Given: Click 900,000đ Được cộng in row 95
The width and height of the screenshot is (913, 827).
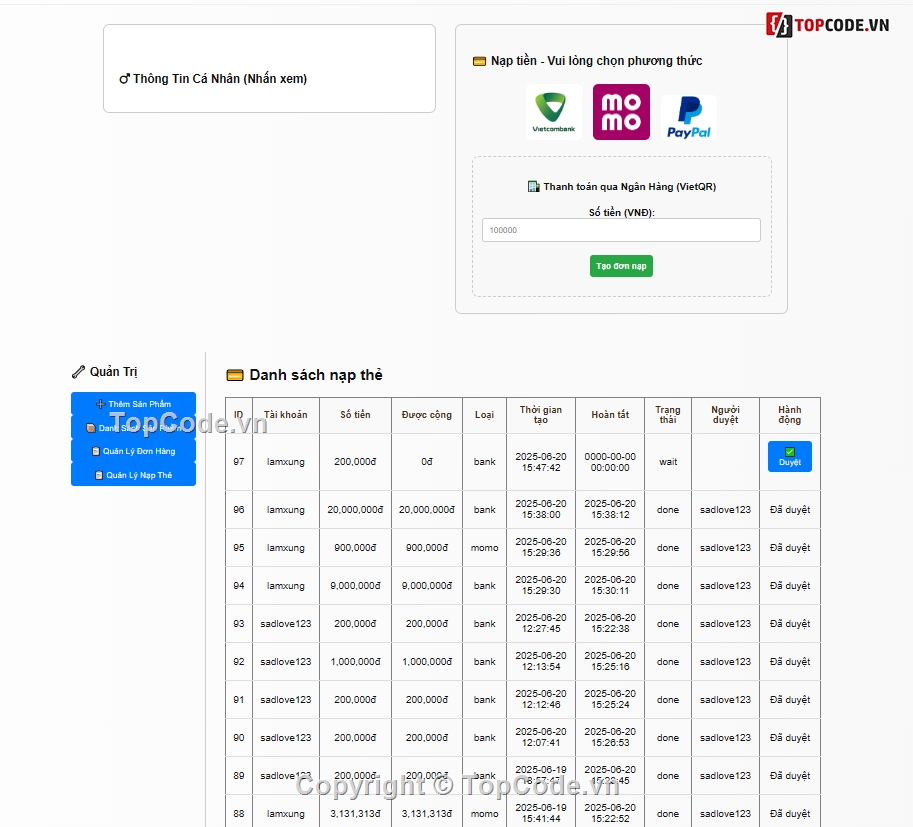Looking at the screenshot, I should 427,547.
